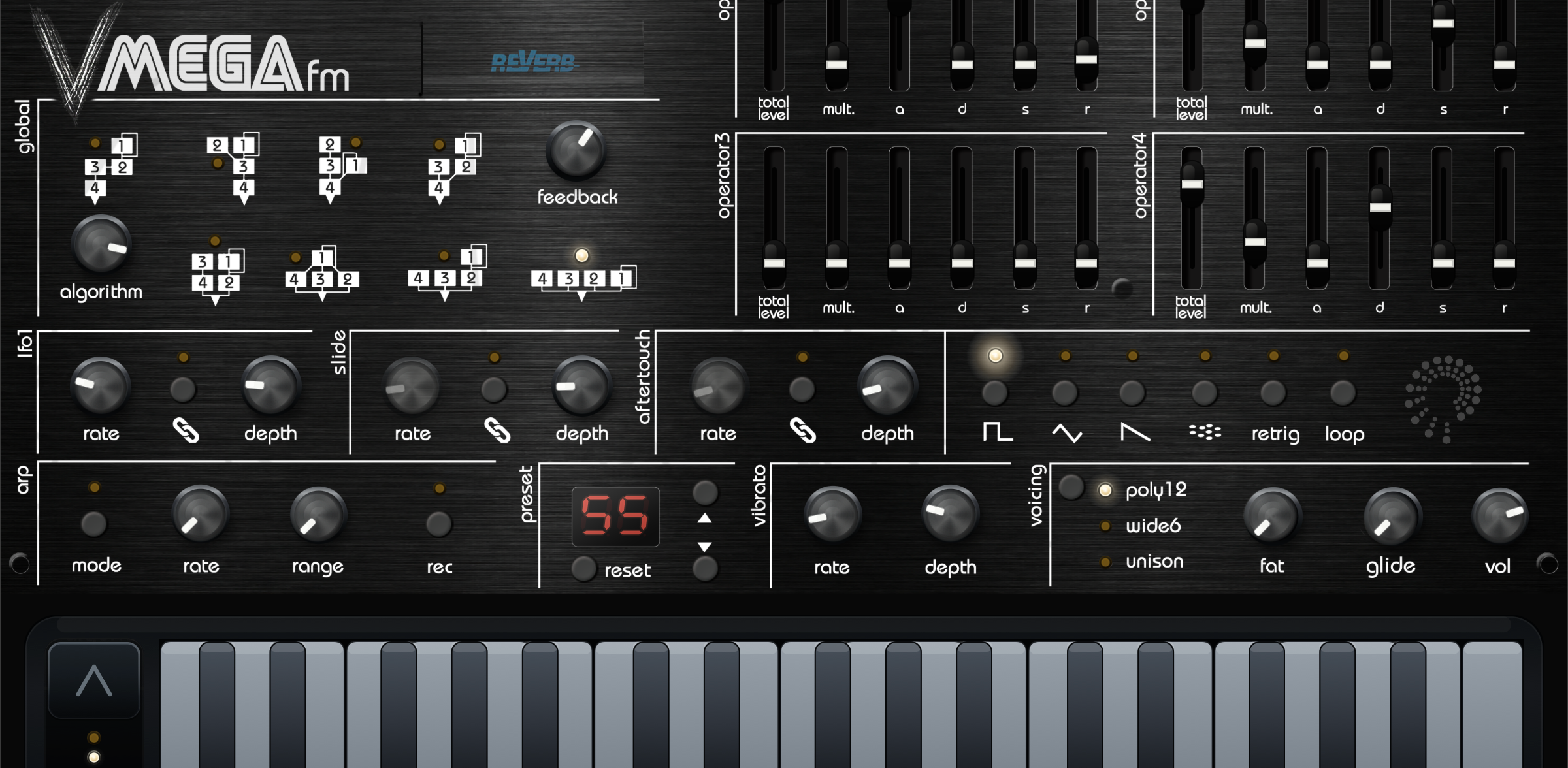Click the lfo1 link chain icon
This screenshot has height=768, width=1568.
186,431
